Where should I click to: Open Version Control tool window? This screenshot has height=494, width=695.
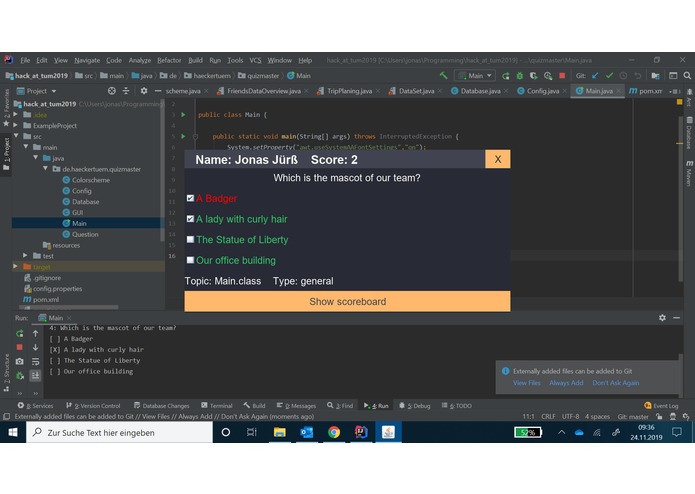coord(94,405)
